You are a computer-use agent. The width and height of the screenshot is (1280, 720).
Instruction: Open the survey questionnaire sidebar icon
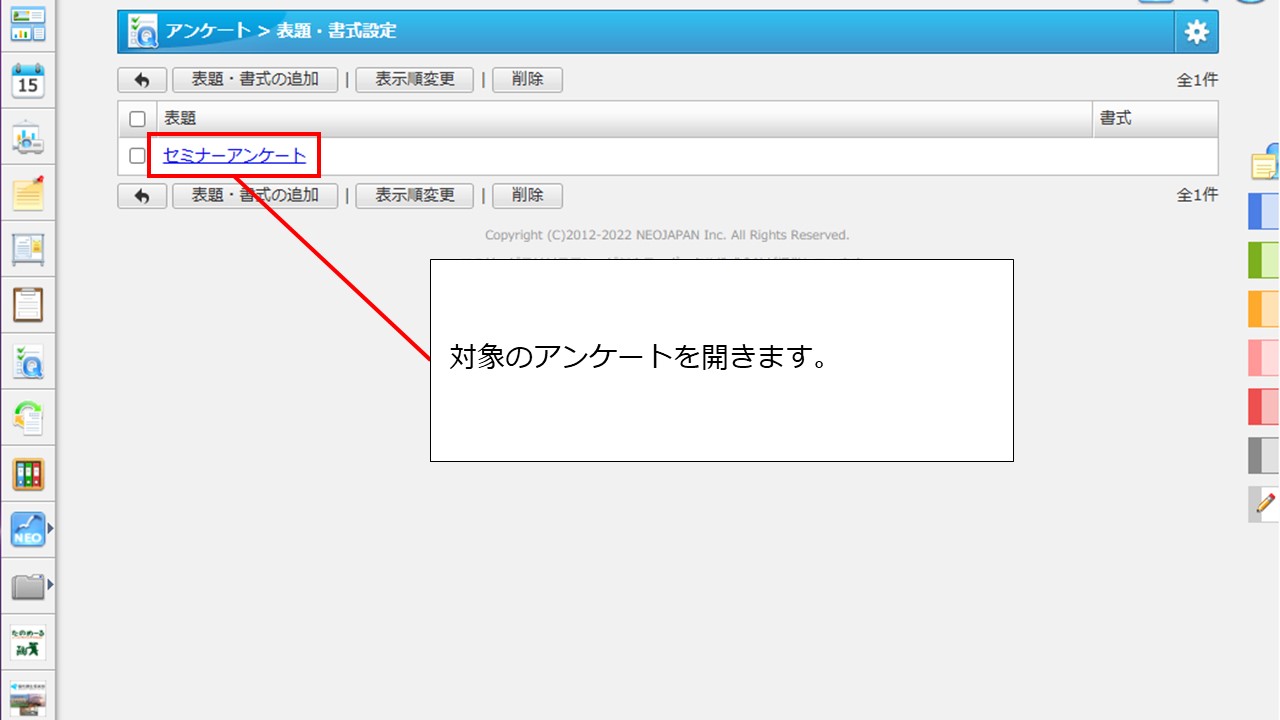[x=28, y=362]
